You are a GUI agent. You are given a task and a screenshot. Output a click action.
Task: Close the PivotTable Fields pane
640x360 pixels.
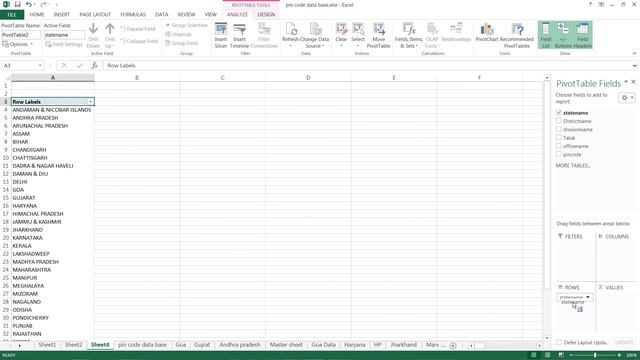[x=633, y=82]
